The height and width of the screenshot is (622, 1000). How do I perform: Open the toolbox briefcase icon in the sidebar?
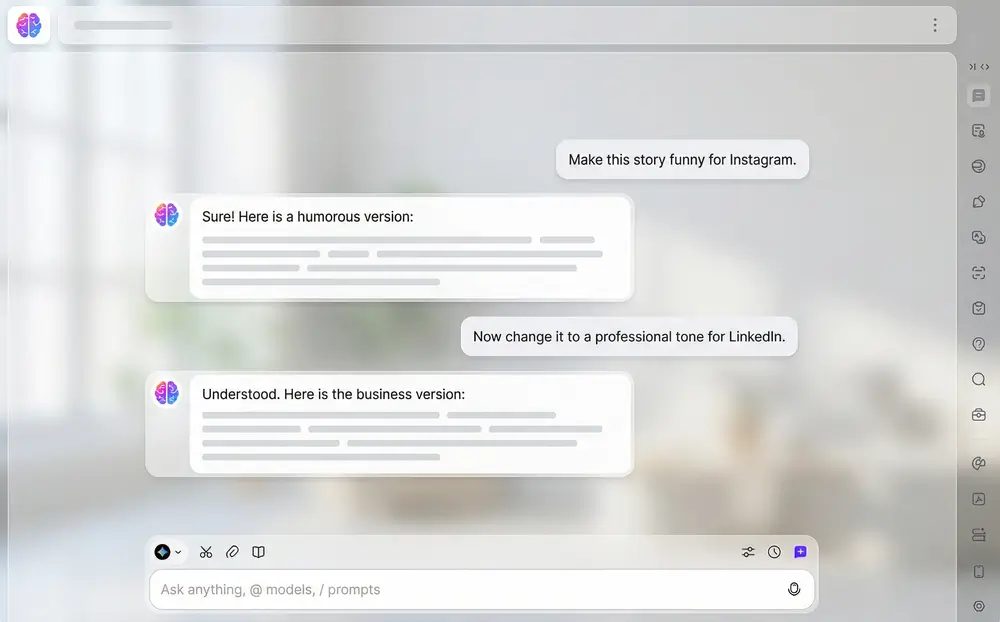coord(978,415)
